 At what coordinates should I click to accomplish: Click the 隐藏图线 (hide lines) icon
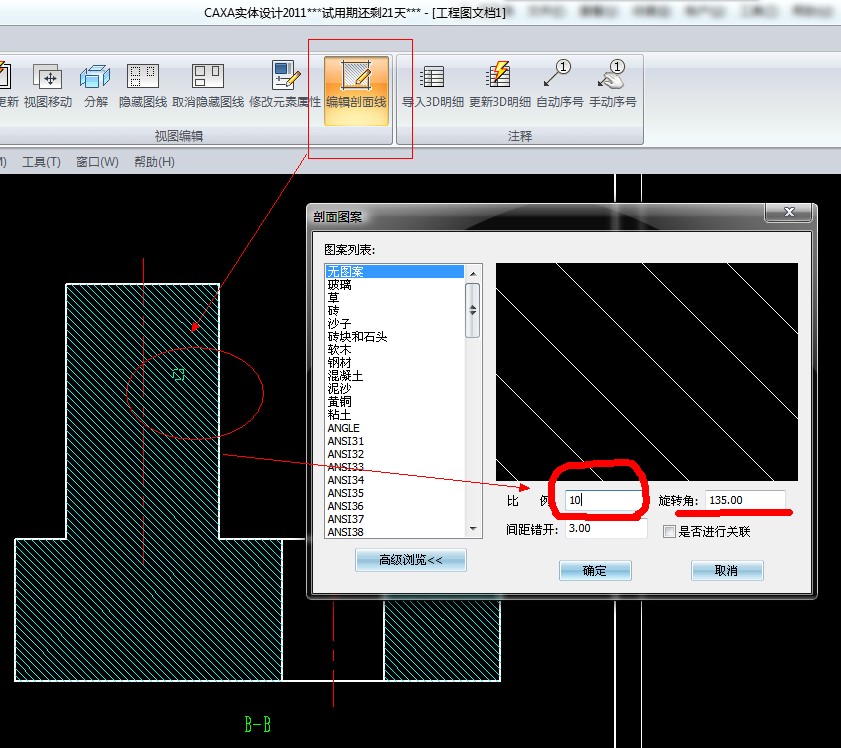coord(143,77)
